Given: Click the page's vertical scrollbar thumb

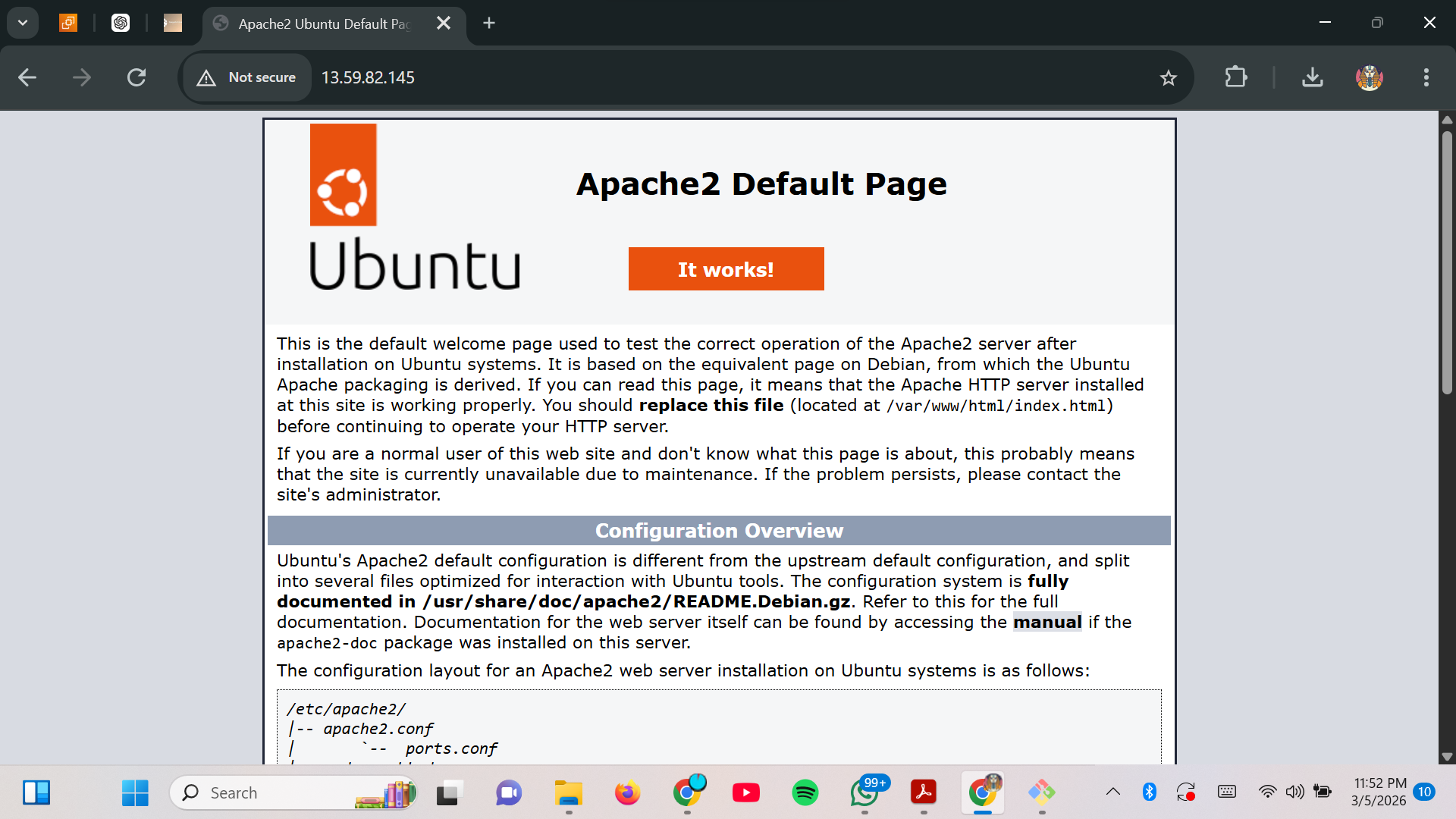Looking at the screenshot, I should tap(1447, 262).
